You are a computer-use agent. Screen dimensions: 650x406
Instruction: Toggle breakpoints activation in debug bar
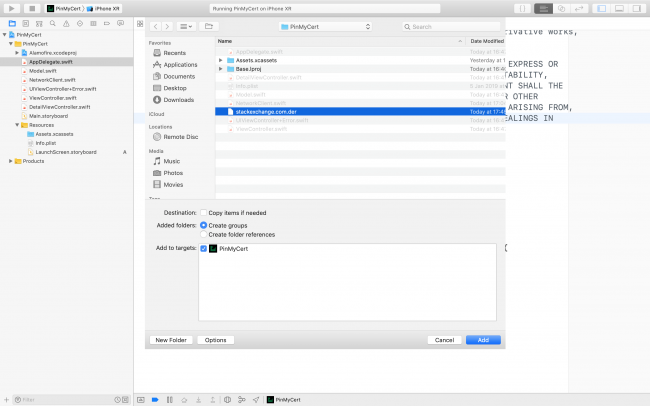155,400
